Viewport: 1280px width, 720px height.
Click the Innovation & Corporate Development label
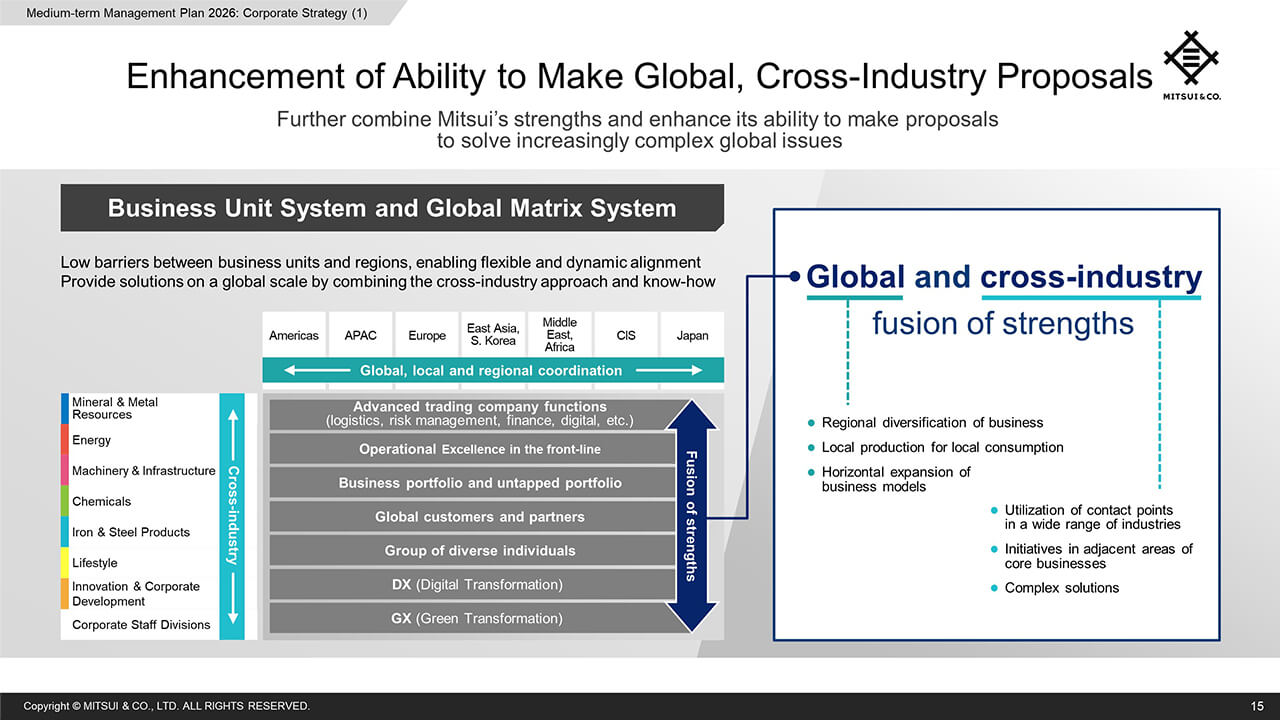tap(135, 594)
